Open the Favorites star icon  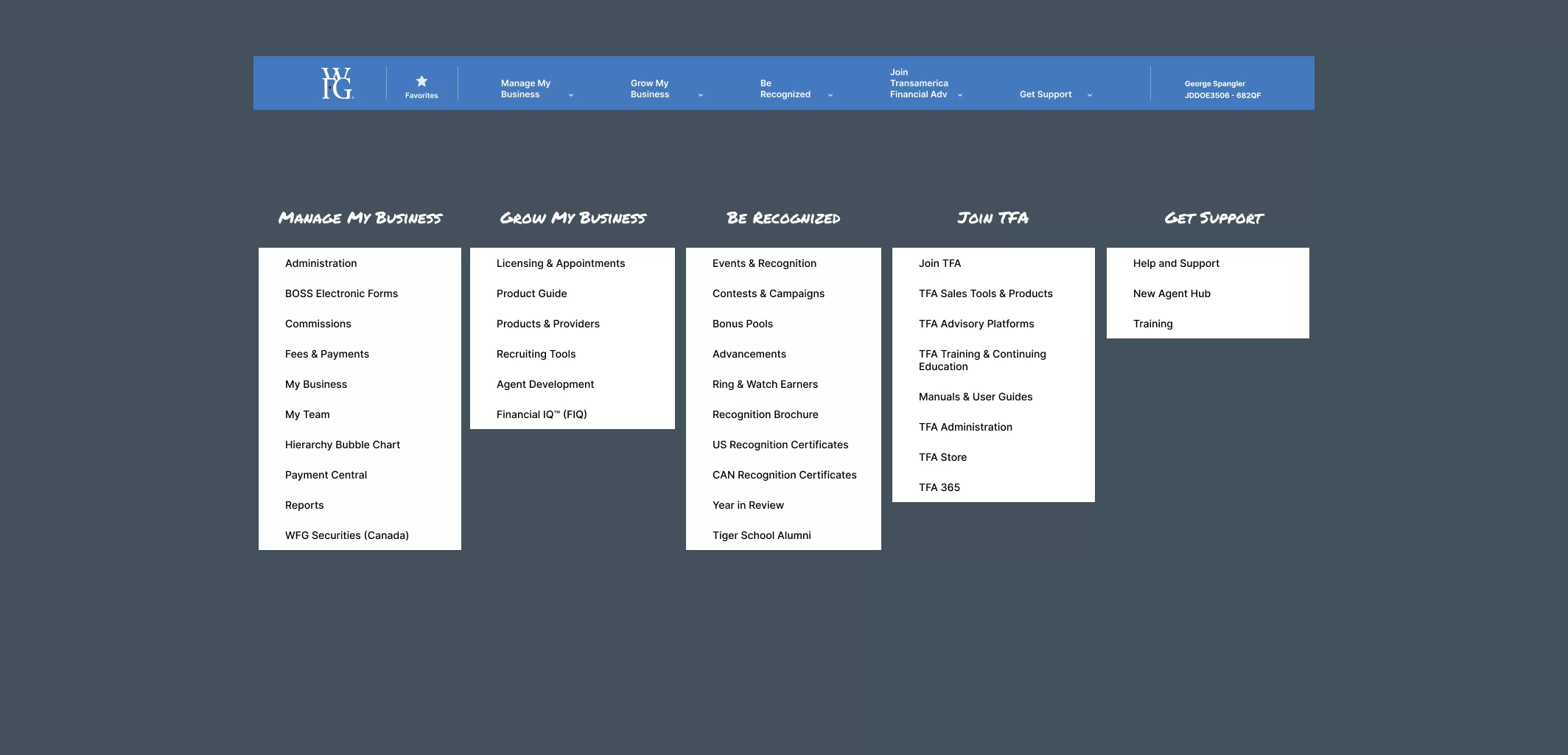pyautogui.click(x=421, y=81)
